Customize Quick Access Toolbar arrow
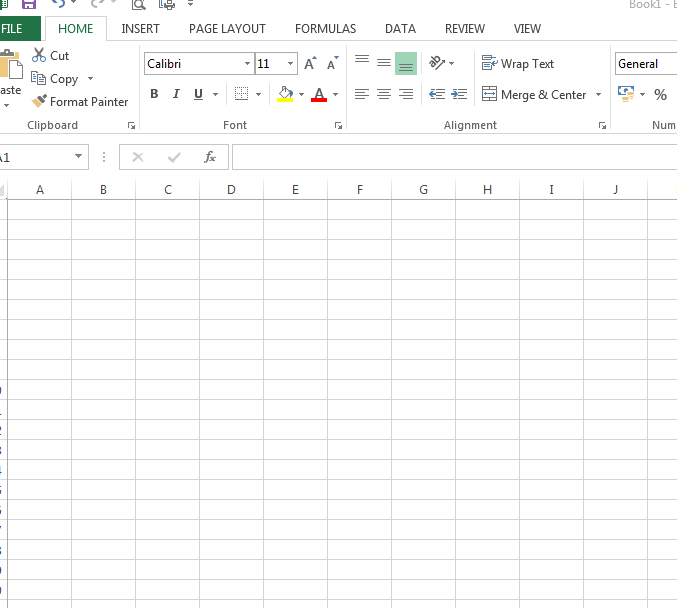677x608 pixels. point(190,4)
